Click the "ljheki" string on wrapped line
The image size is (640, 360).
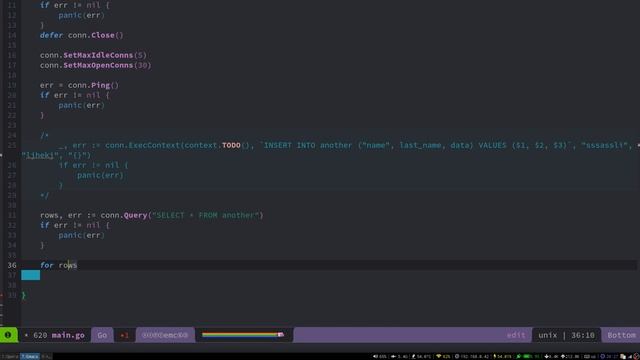pos(40,155)
